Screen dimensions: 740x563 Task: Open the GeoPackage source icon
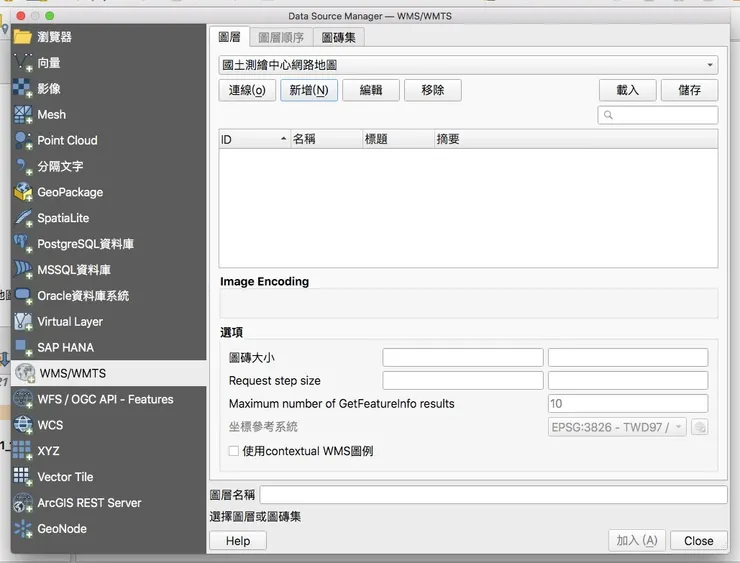pyautogui.click(x=23, y=193)
